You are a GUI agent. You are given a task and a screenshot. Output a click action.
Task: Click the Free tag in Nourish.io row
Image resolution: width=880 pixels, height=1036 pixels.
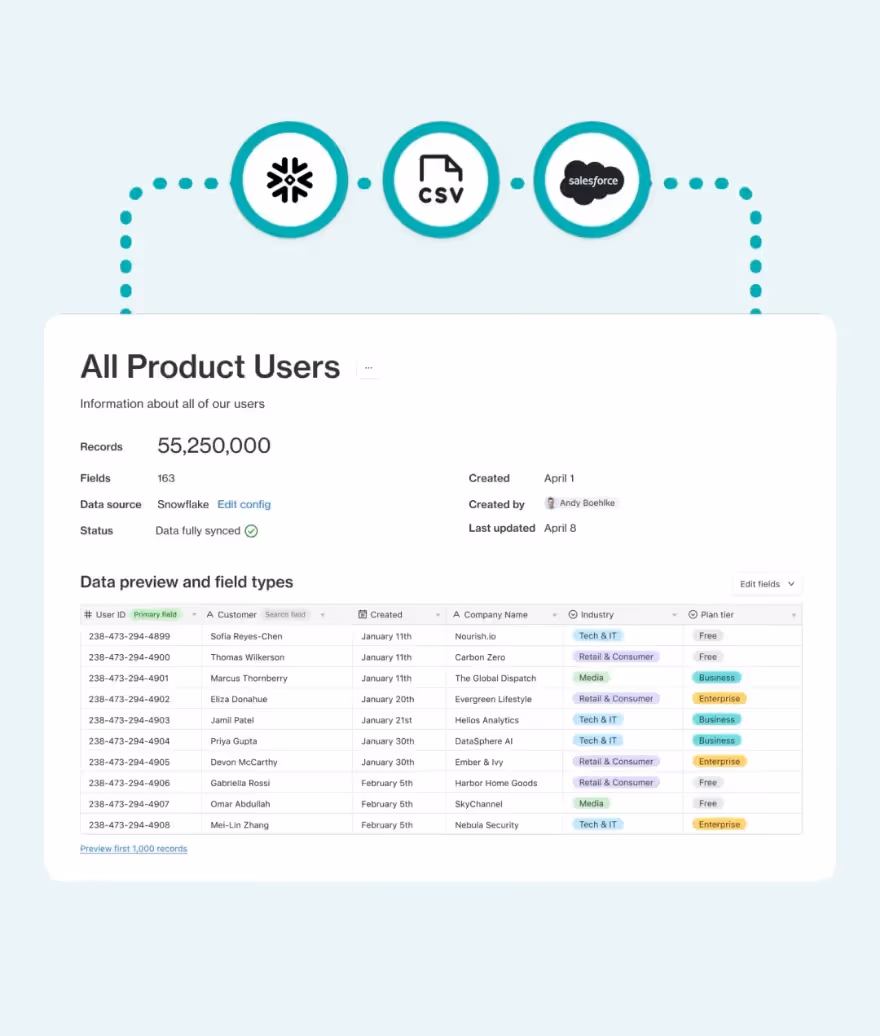point(708,636)
